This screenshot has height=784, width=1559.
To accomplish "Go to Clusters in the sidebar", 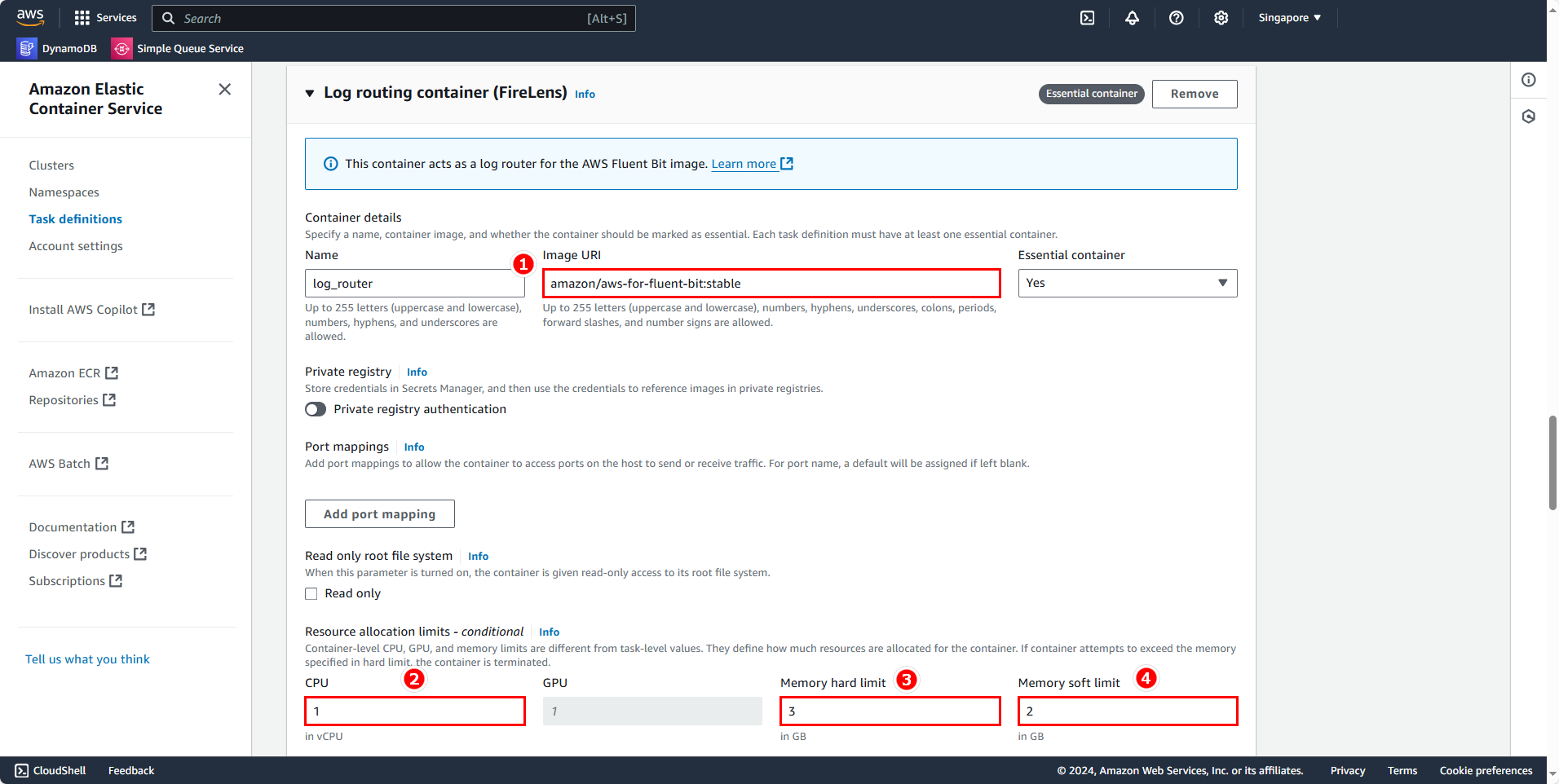I will [51, 165].
